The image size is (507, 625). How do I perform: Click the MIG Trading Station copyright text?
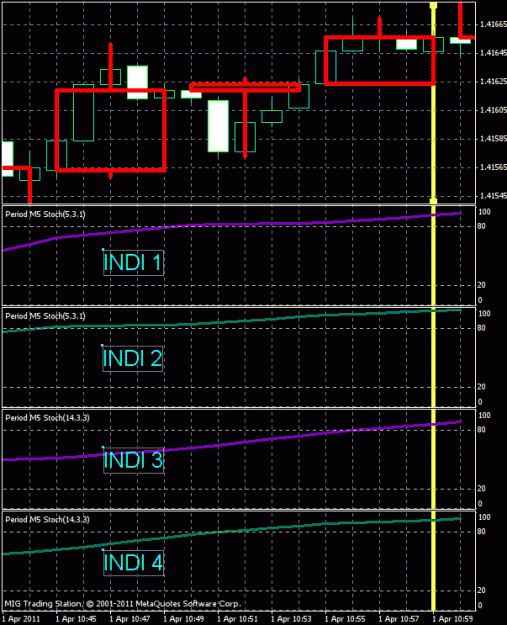pyautogui.click(x=123, y=604)
